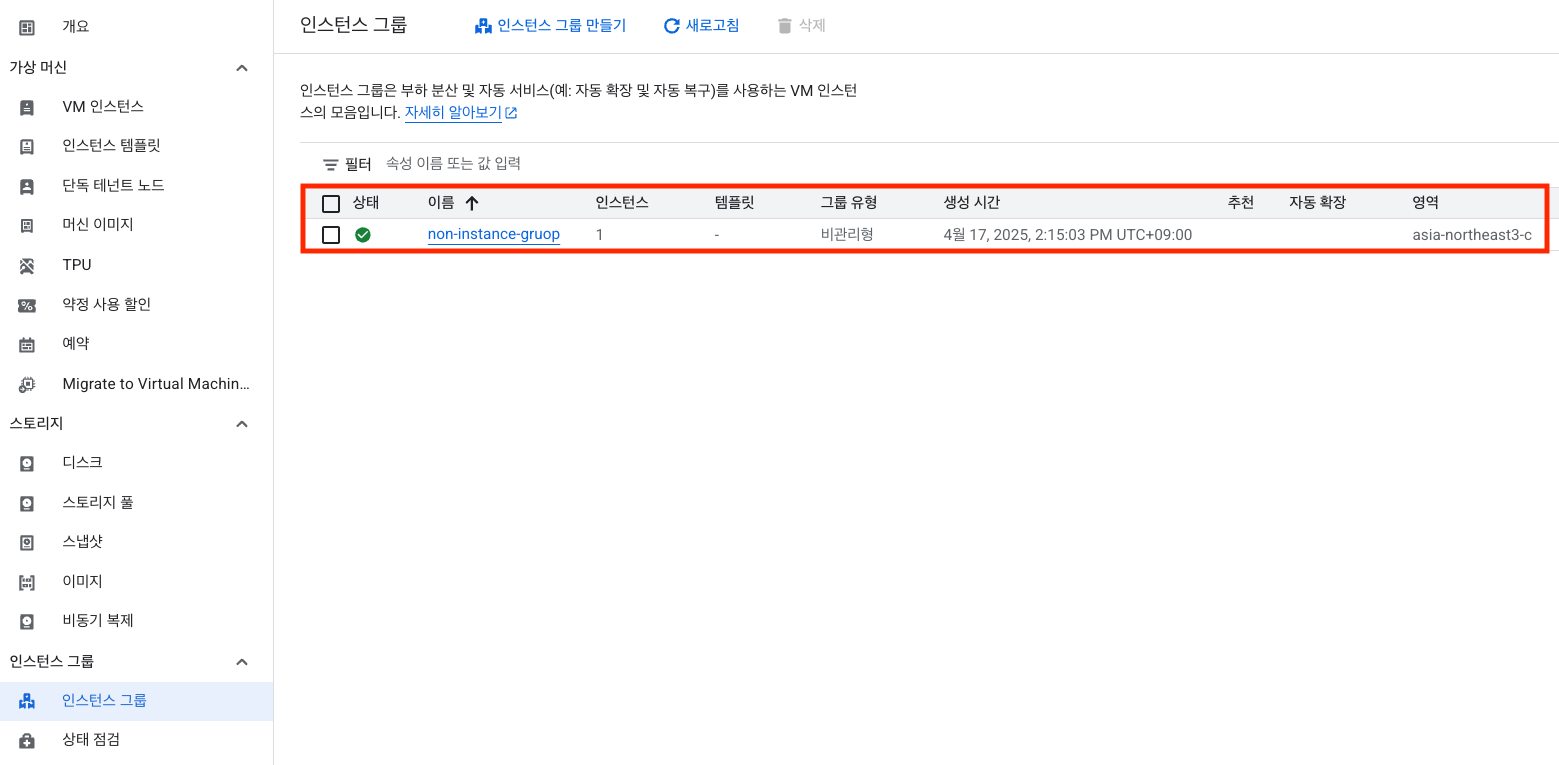The height and width of the screenshot is (765, 1559).
Task: Open the non-instance-gruop group link
Action: [x=494, y=234]
